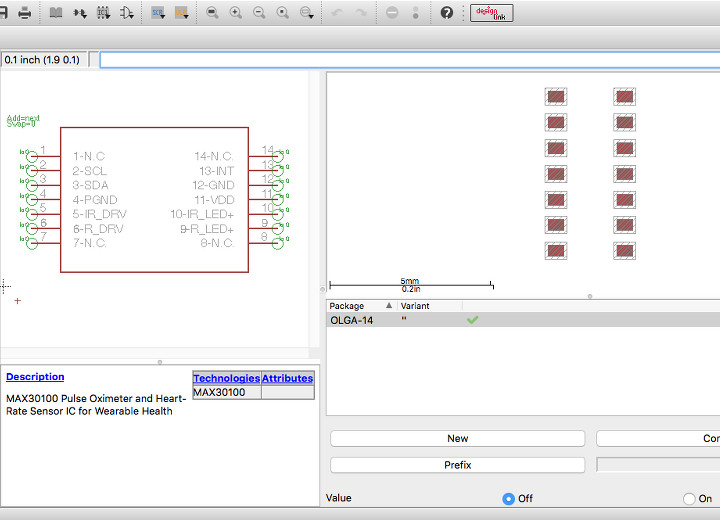Image resolution: width=720 pixels, height=520 pixels.
Task: Select Value Off radio button
Action: tap(508, 498)
